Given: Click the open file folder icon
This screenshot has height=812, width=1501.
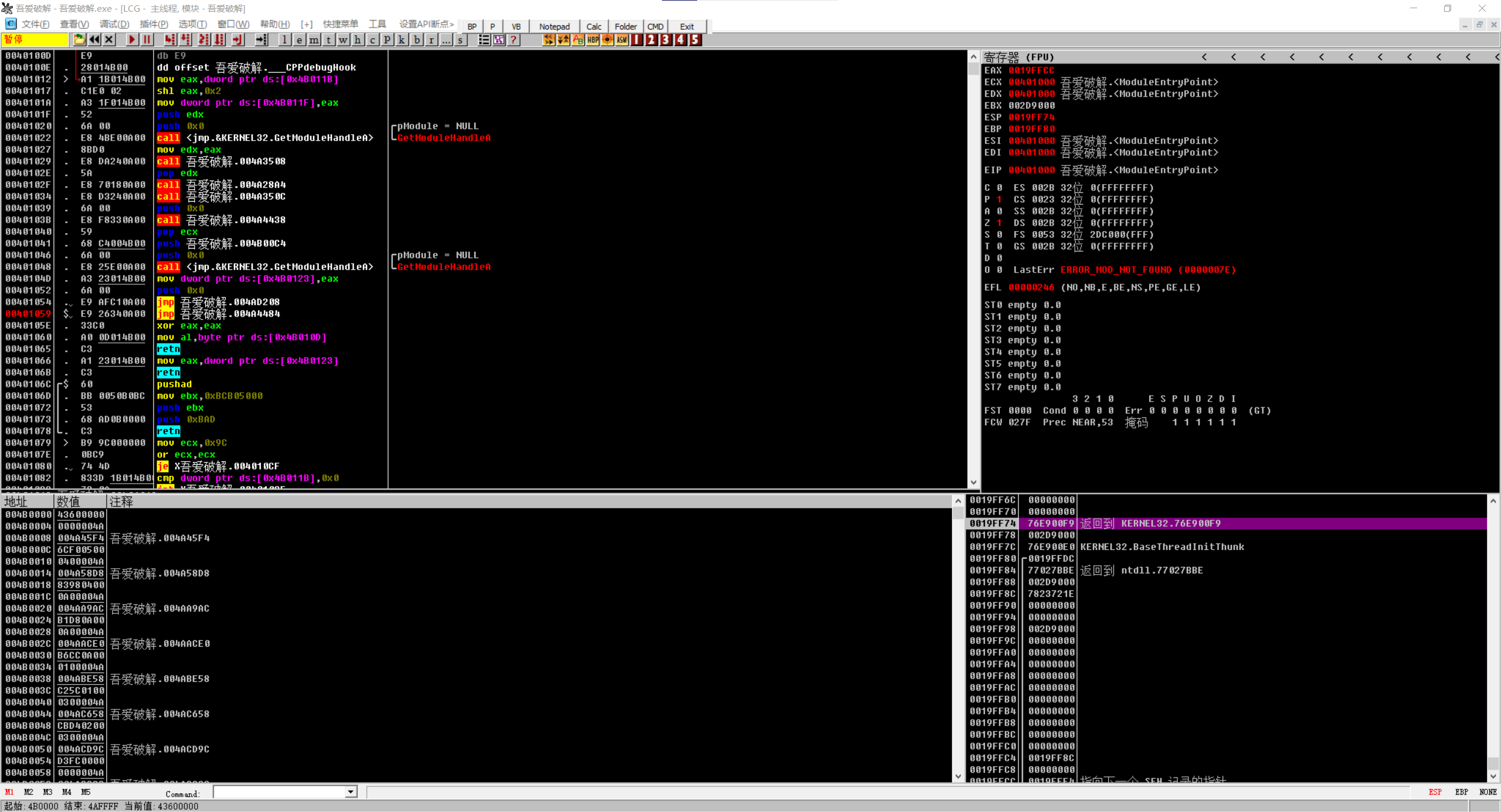Looking at the screenshot, I should point(79,40).
